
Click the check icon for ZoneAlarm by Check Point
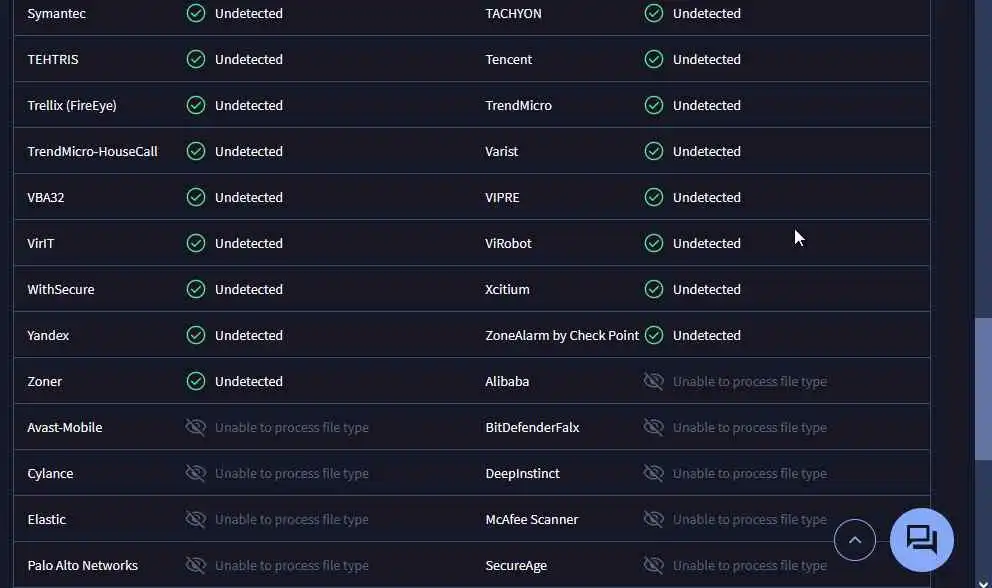pos(654,335)
